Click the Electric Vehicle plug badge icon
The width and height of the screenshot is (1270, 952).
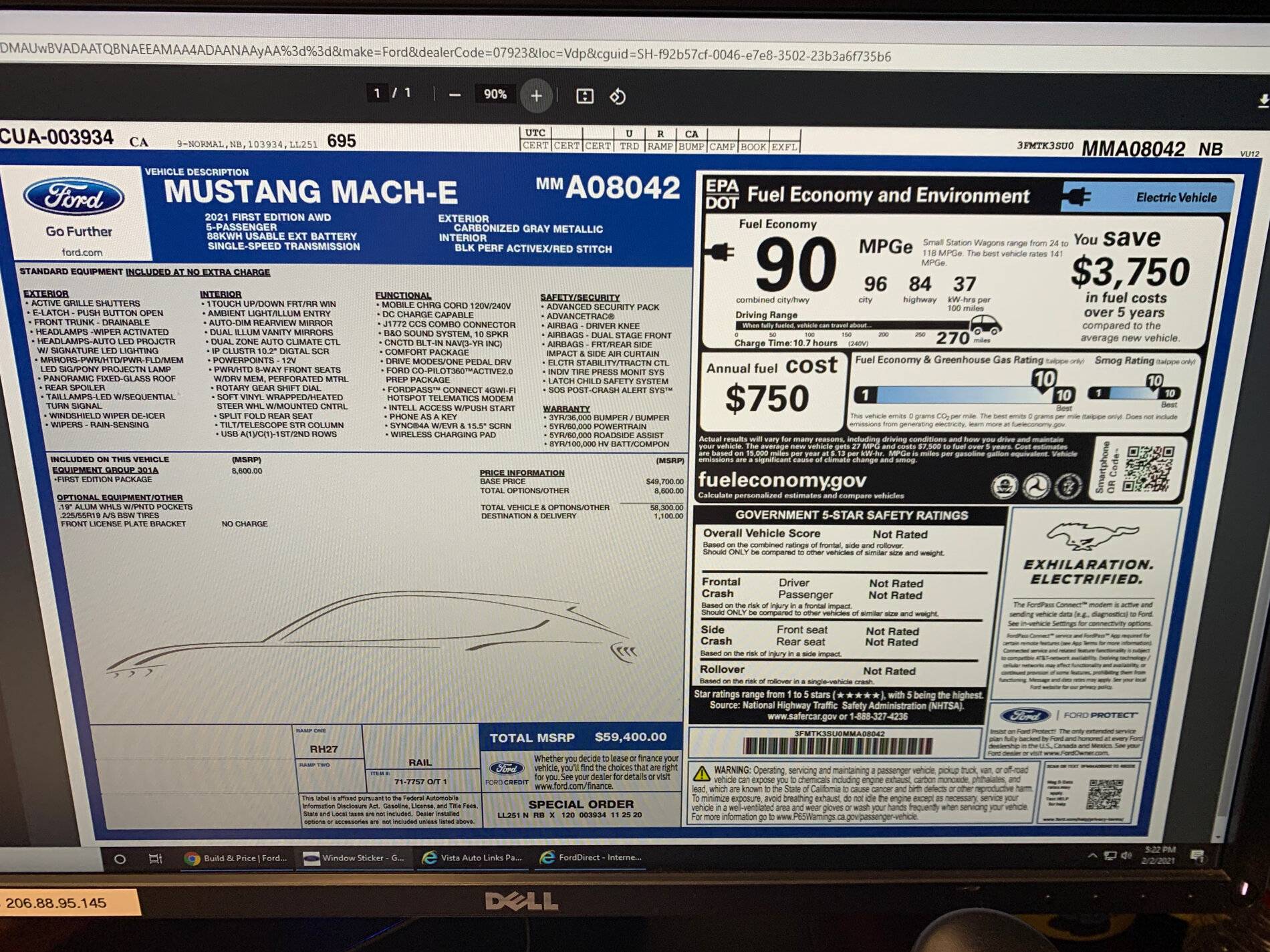pyautogui.click(x=1077, y=197)
